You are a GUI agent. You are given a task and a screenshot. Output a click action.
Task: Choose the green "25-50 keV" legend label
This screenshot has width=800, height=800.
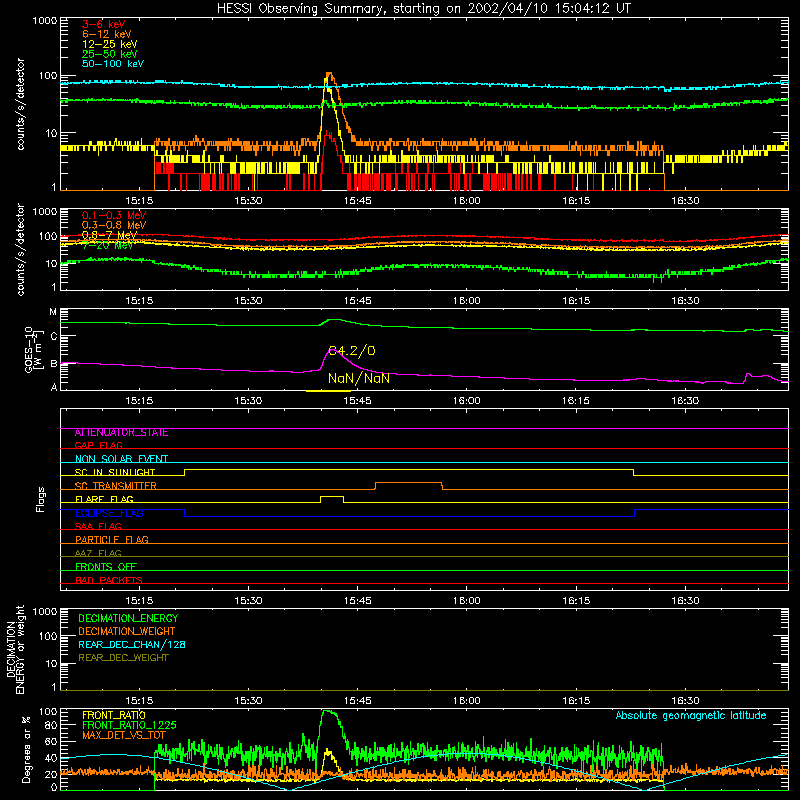pyautogui.click(x=109, y=54)
